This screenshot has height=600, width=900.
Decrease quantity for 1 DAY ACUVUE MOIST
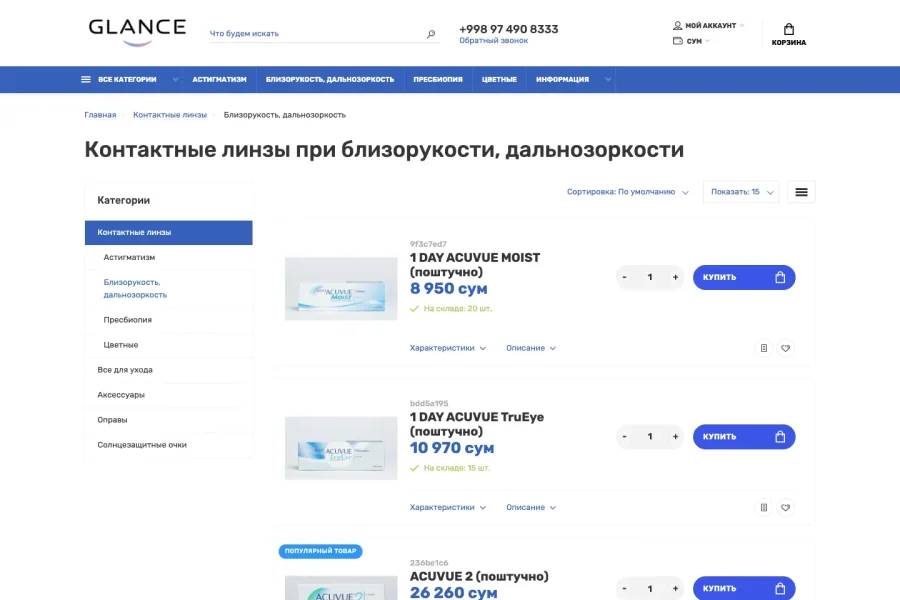tap(624, 277)
